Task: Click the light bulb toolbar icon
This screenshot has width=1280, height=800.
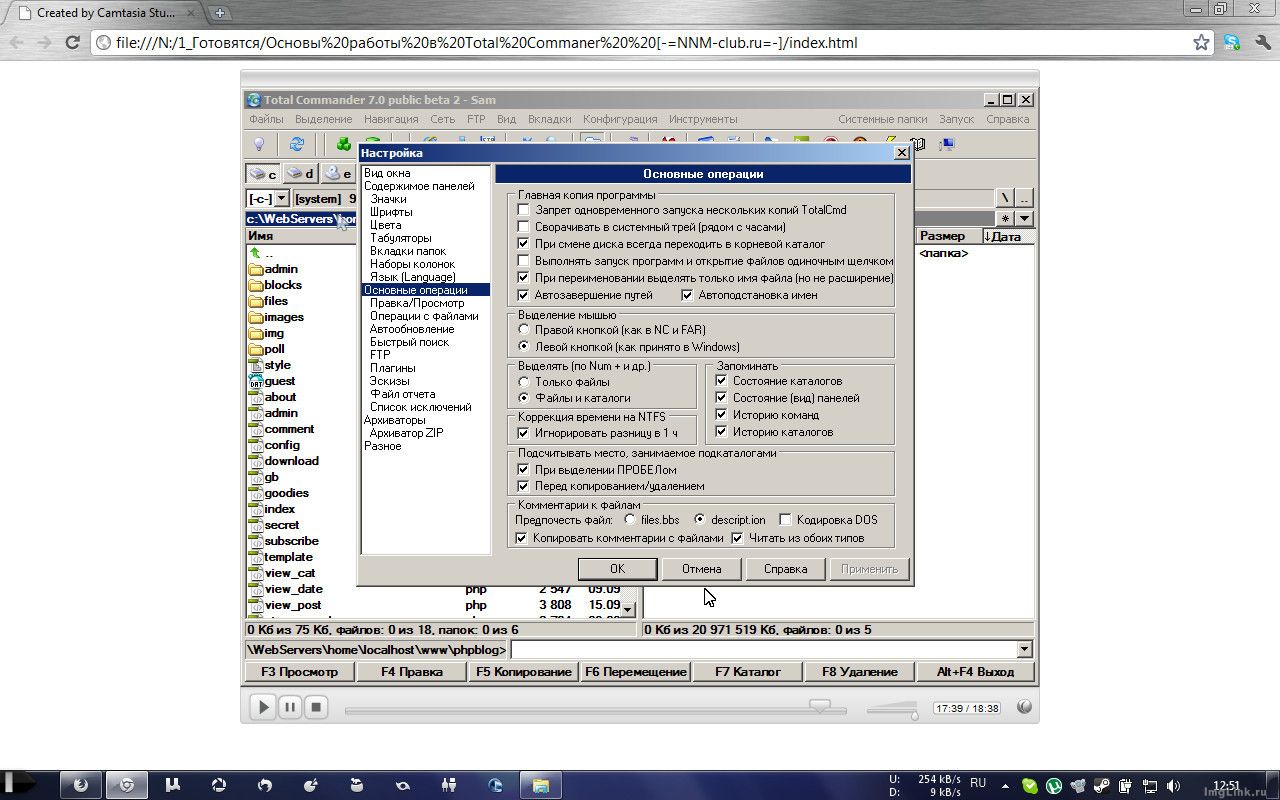Action: 260,144
